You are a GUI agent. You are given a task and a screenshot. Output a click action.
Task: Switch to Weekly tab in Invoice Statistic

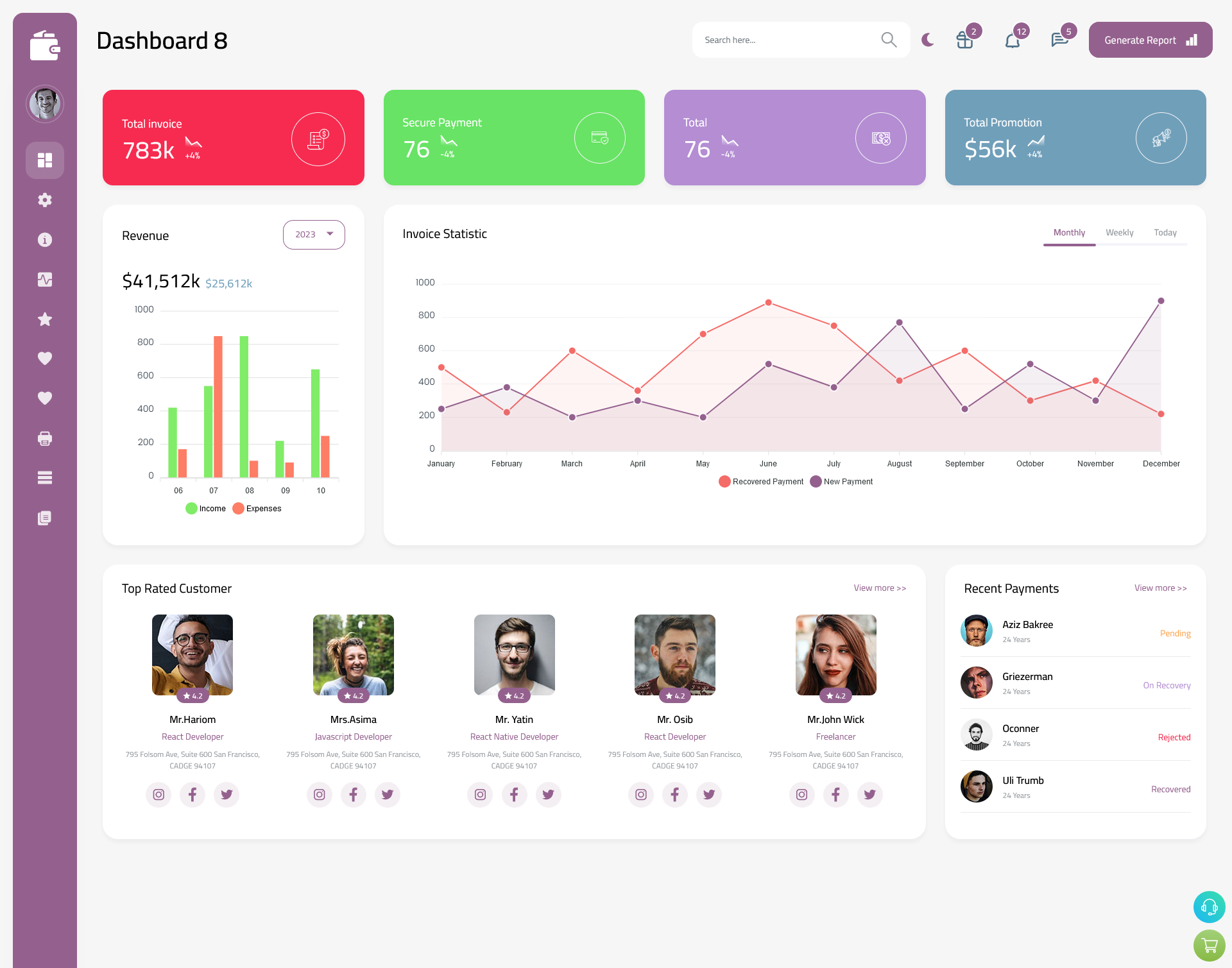tap(1119, 232)
